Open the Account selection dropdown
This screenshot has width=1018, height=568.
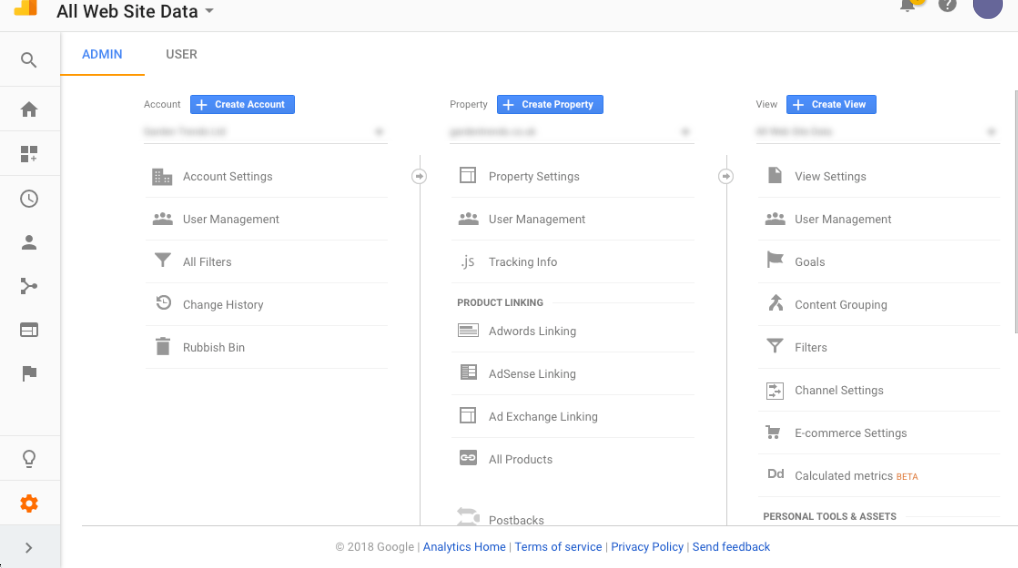coord(265,132)
